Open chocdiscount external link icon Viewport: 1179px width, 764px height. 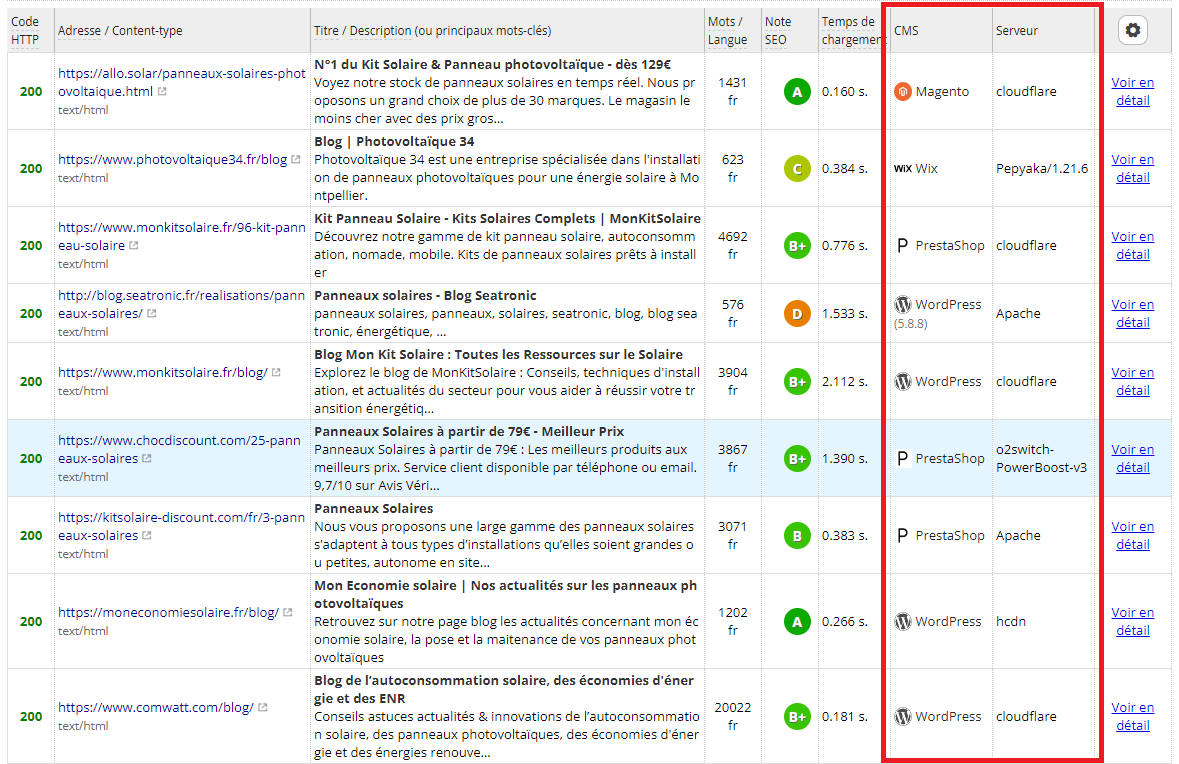tap(147, 458)
